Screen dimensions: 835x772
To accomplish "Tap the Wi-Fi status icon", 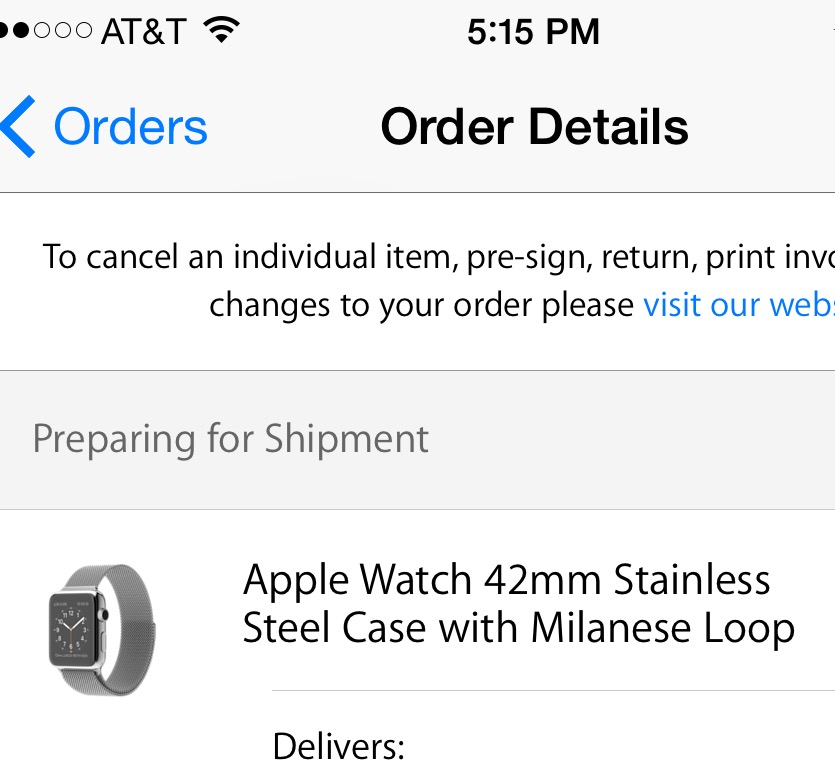I will point(222,30).
